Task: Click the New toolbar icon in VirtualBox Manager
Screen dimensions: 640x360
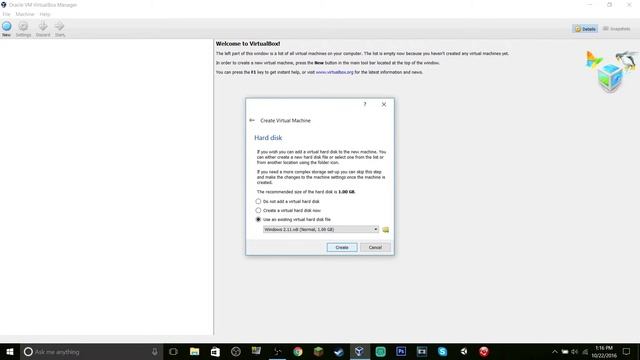Action: click(x=7, y=29)
